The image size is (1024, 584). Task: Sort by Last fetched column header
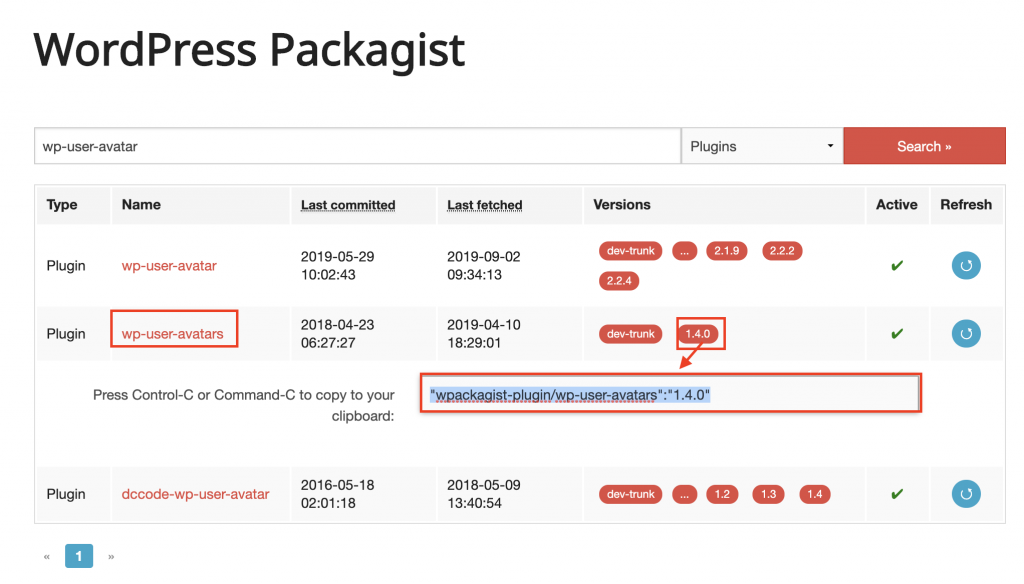click(x=485, y=204)
